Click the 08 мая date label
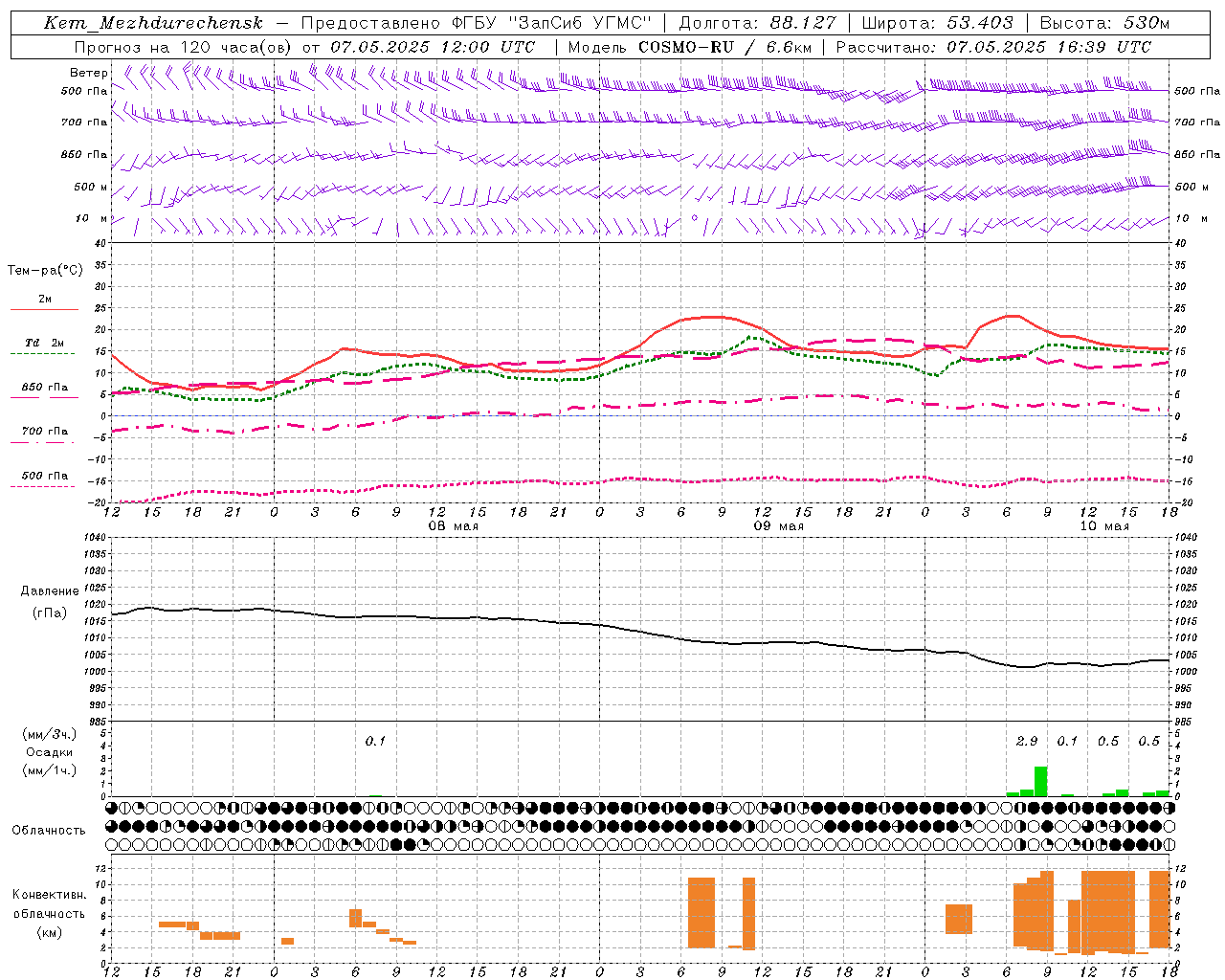 [454, 526]
